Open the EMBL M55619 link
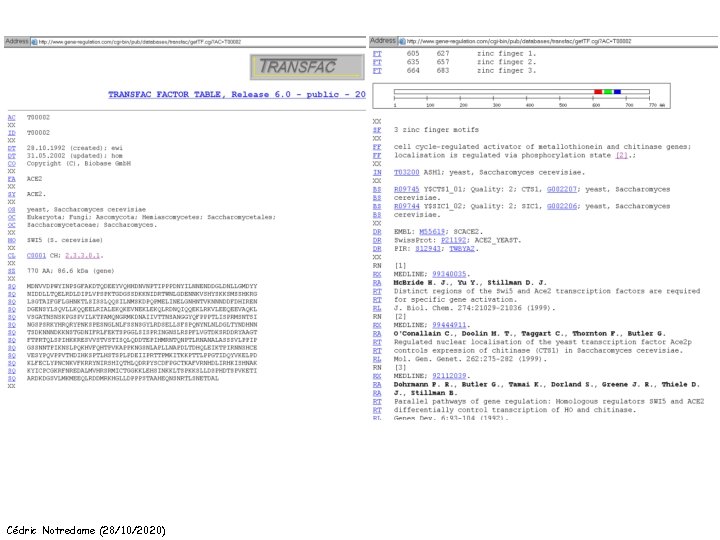Screen dimensions: 720x540 tap(432, 232)
